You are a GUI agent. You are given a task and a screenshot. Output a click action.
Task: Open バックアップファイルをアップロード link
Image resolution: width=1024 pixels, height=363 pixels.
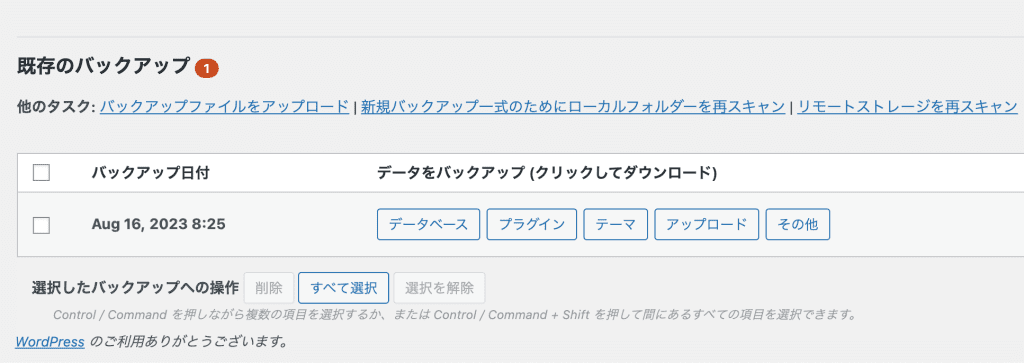(225, 106)
